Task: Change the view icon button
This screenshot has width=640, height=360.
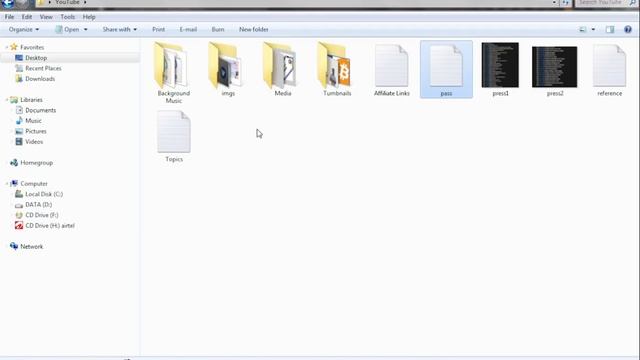Action: (x=582, y=29)
